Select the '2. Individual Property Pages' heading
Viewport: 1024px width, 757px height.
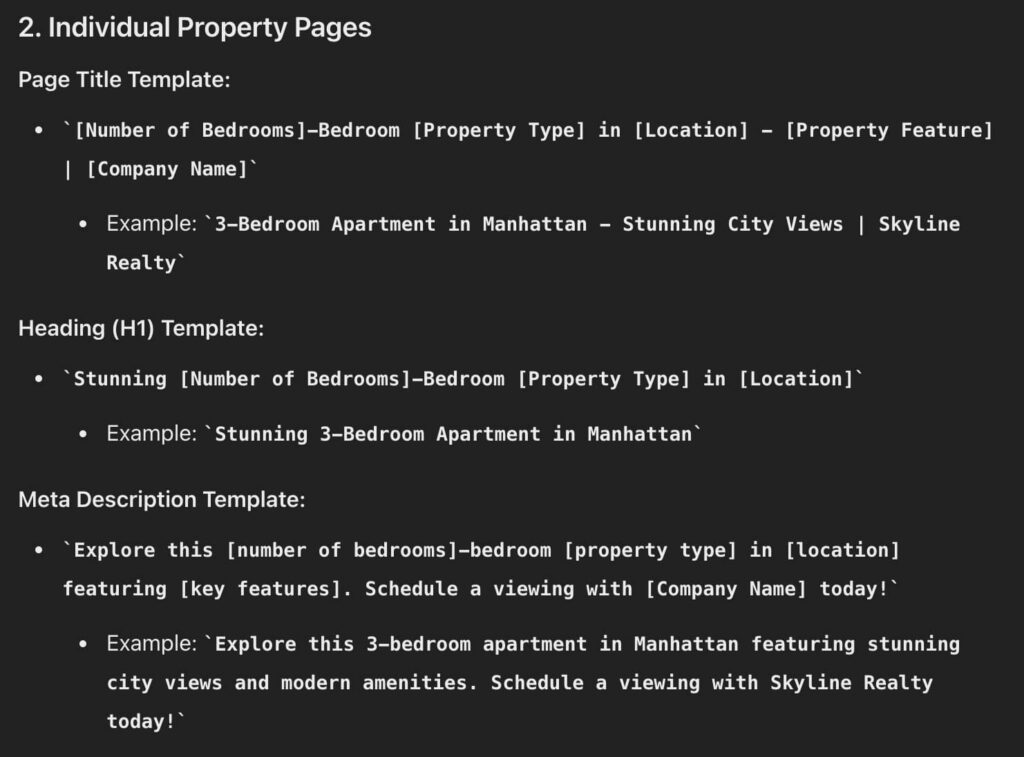[195, 27]
